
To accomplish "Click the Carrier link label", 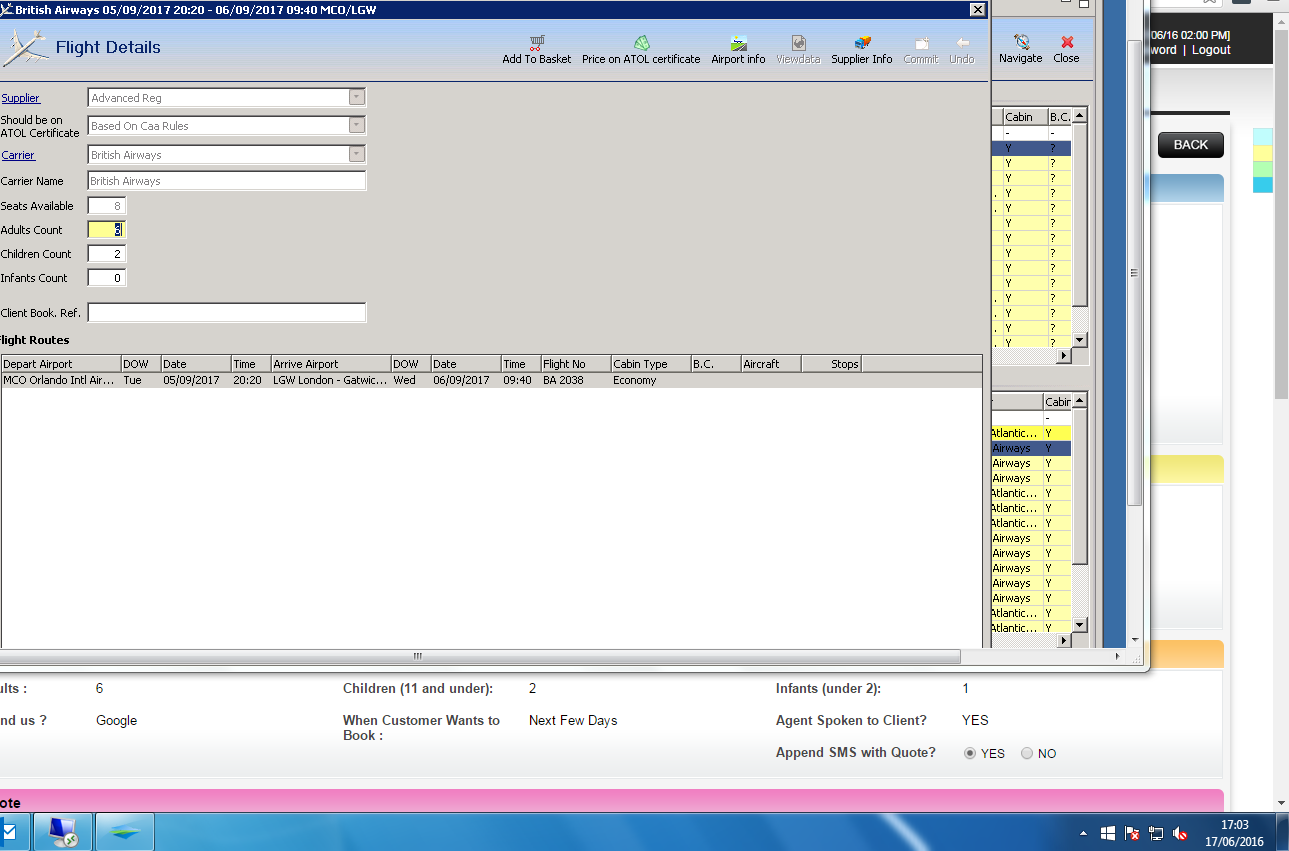I will (18, 155).
